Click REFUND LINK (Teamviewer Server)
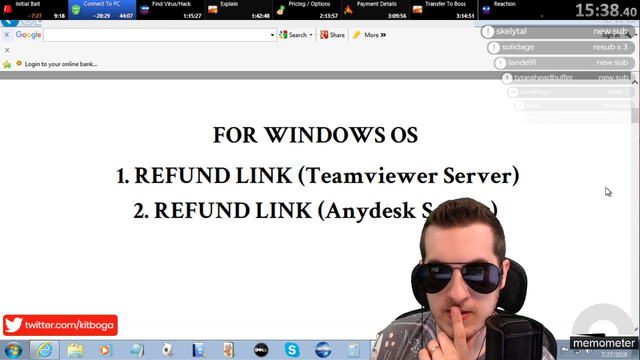Screen dimensions: 640x360 tap(318, 176)
